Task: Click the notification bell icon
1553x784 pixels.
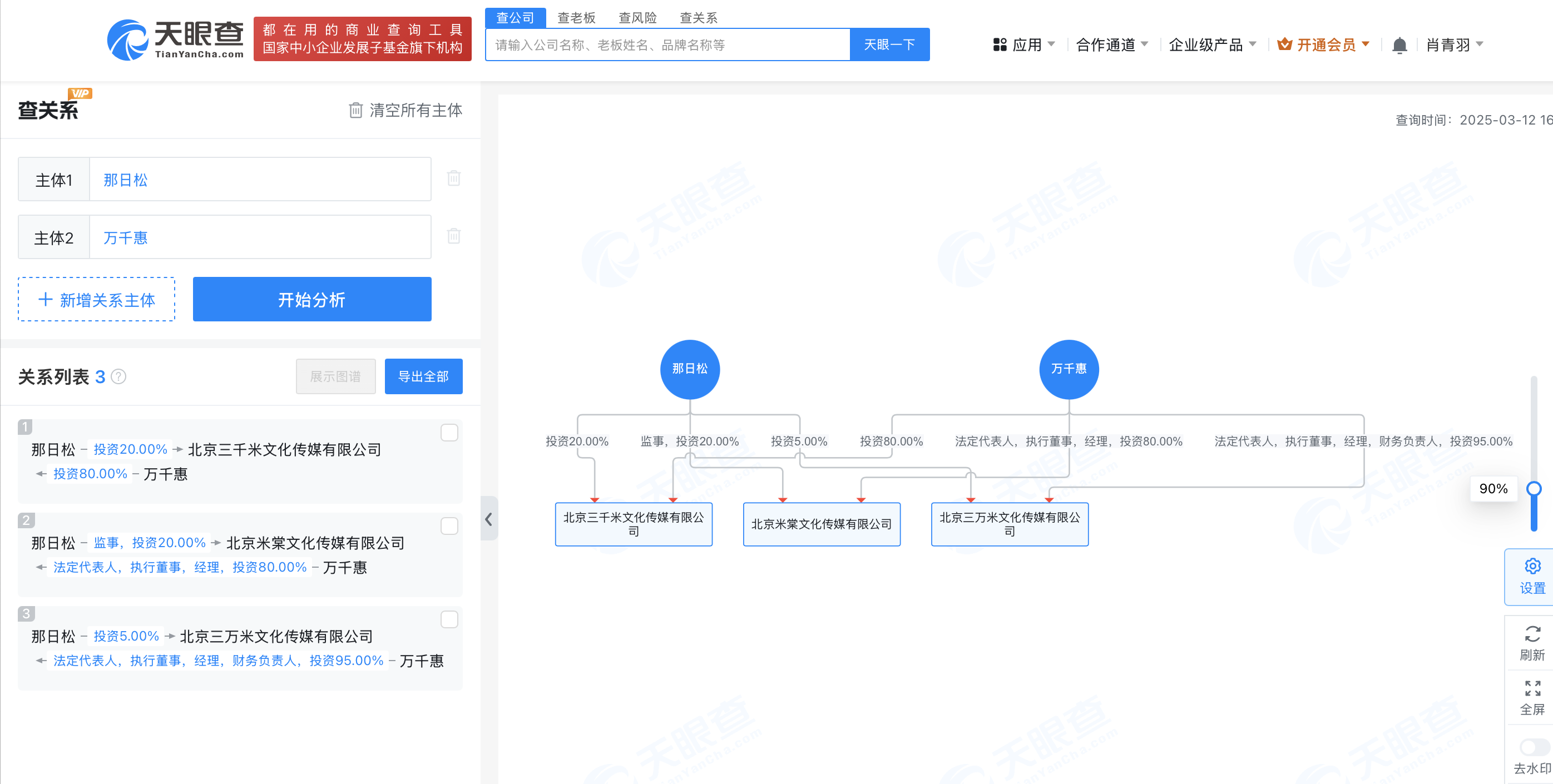Action: click(x=1399, y=45)
